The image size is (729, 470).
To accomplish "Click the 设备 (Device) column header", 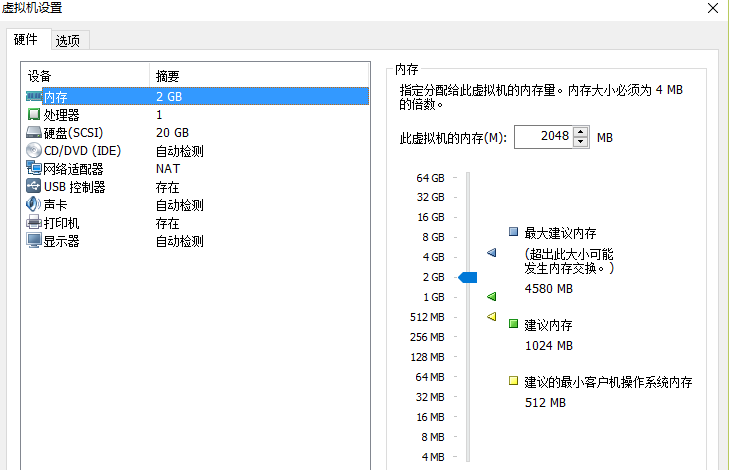I will point(40,76).
